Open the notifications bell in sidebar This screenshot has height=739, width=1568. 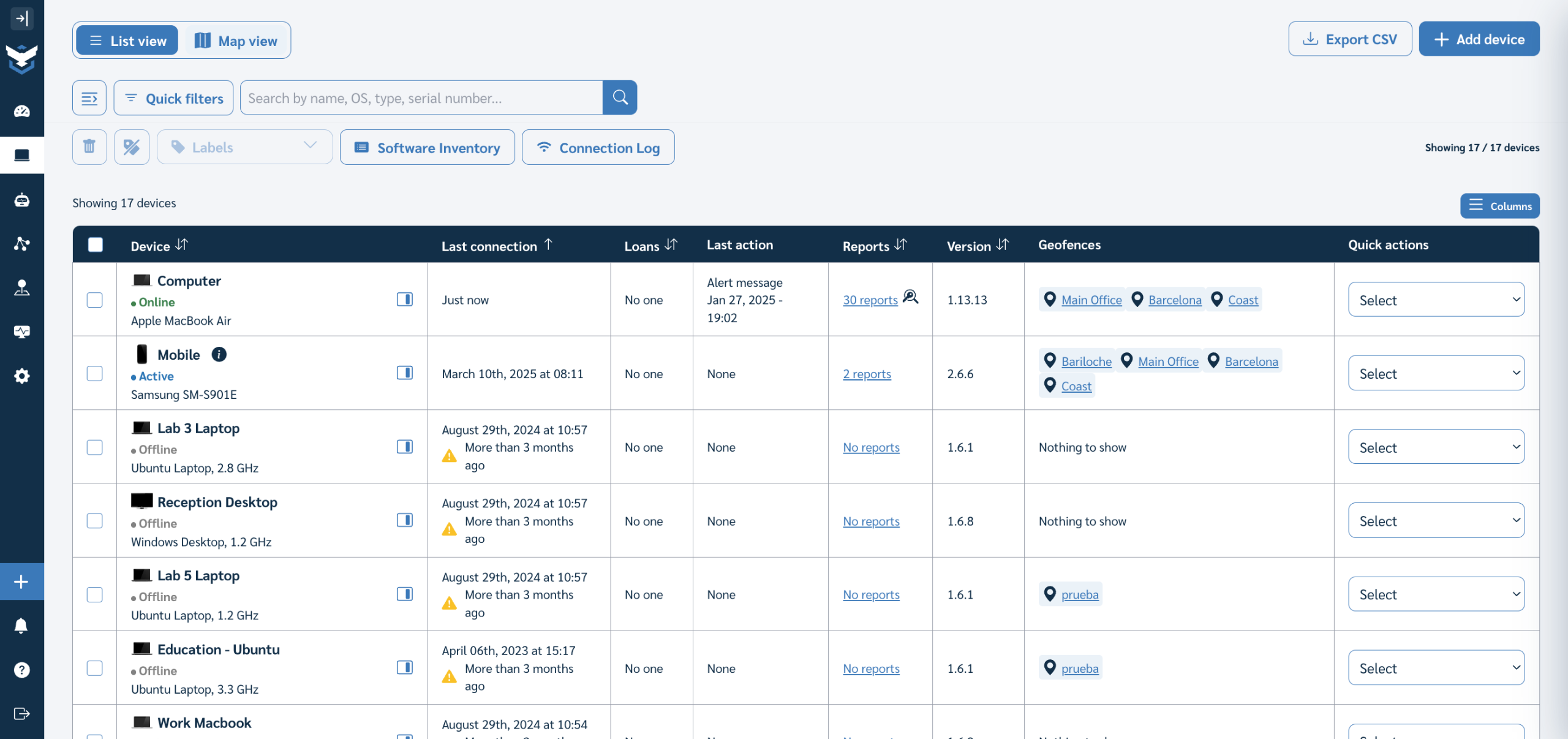pos(22,625)
